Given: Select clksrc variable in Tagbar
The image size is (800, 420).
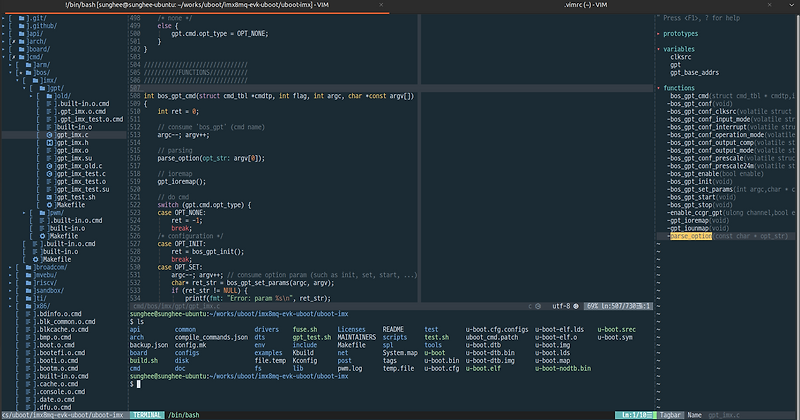Looking at the screenshot, I should click(681, 57).
